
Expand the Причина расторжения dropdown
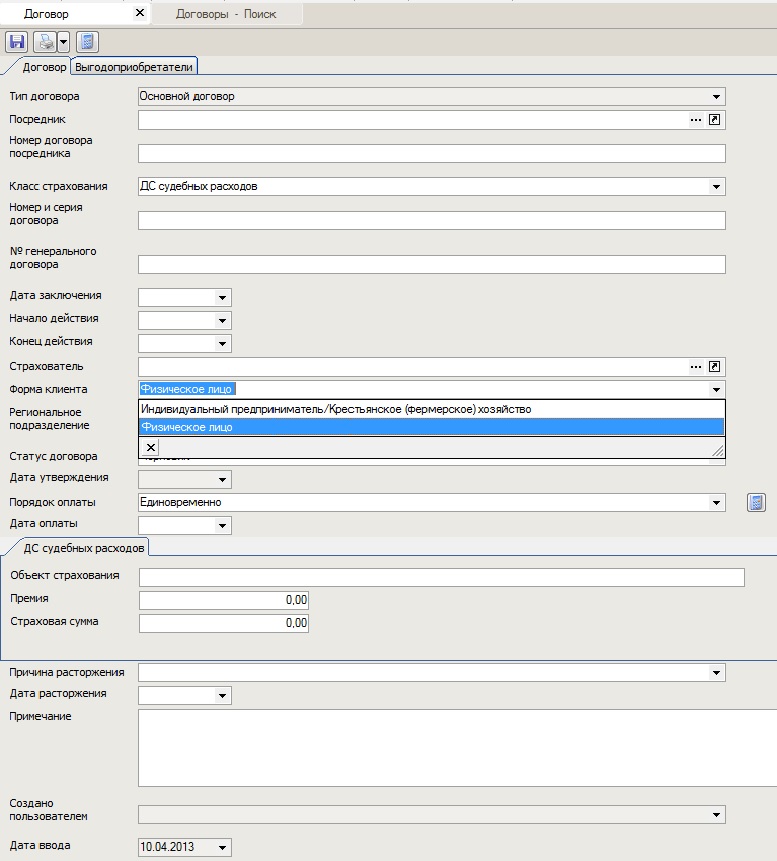coord(716,673)
